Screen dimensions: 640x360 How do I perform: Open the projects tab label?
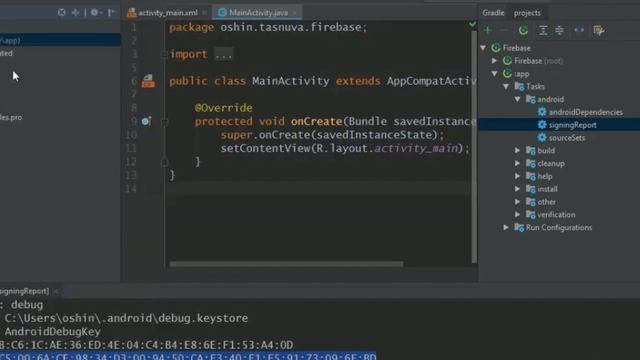(527, 13)
